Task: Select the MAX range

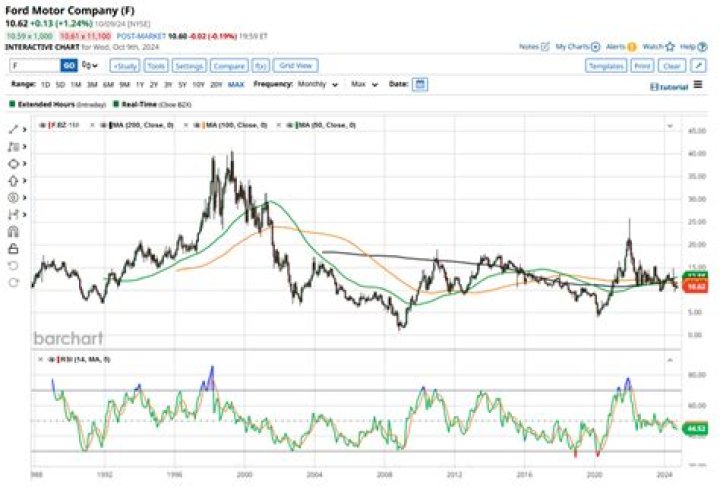Action: click(x=236, y=85)
